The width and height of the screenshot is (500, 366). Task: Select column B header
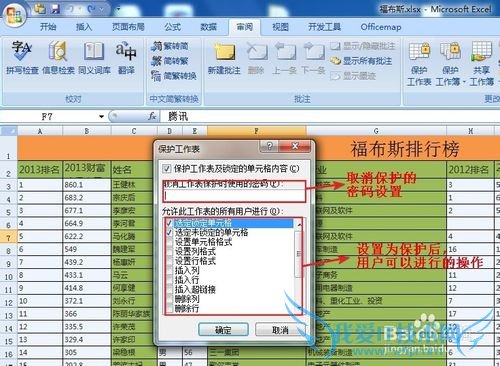coord(87,131)
